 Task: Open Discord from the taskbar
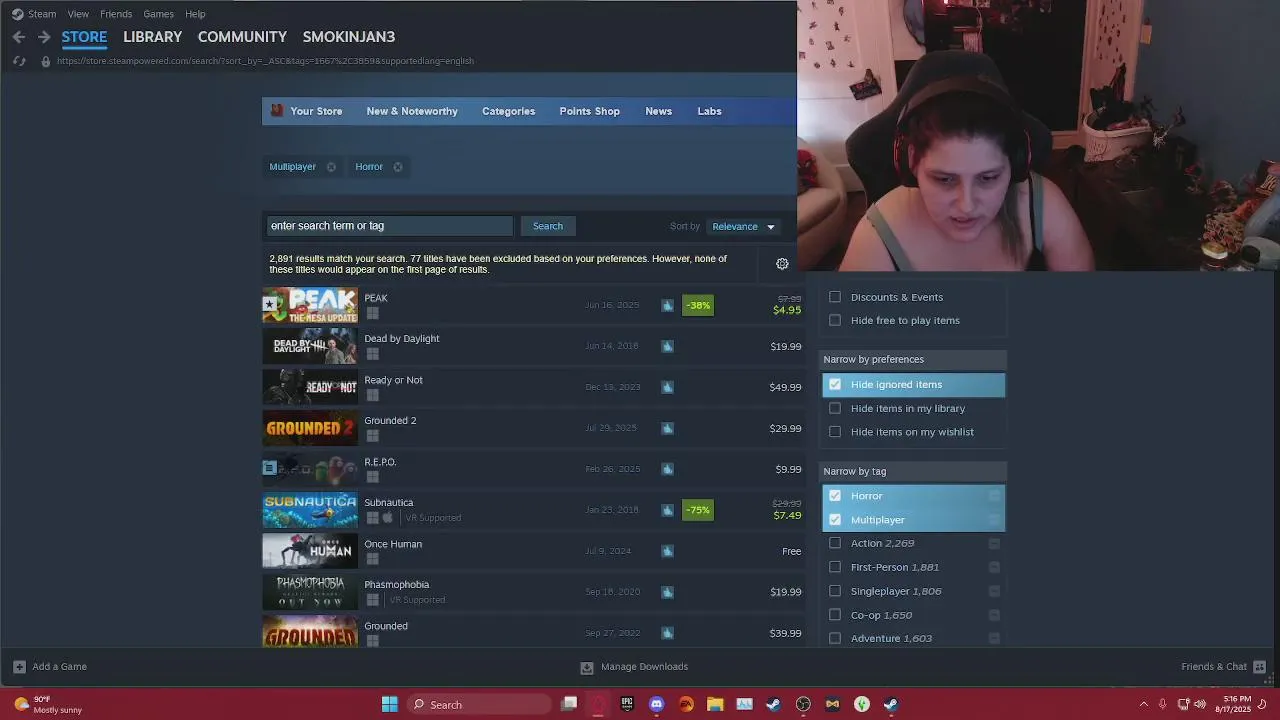click(656, 704)
